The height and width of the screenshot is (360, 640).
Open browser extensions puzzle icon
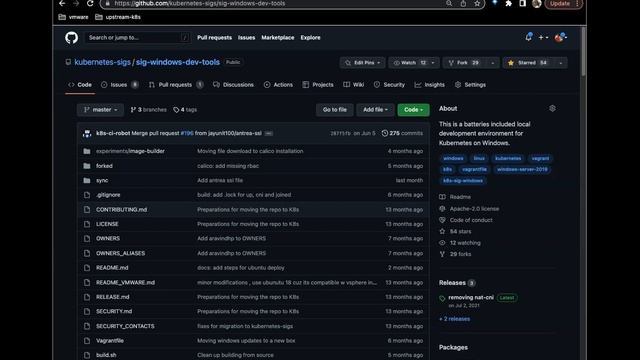509,3
